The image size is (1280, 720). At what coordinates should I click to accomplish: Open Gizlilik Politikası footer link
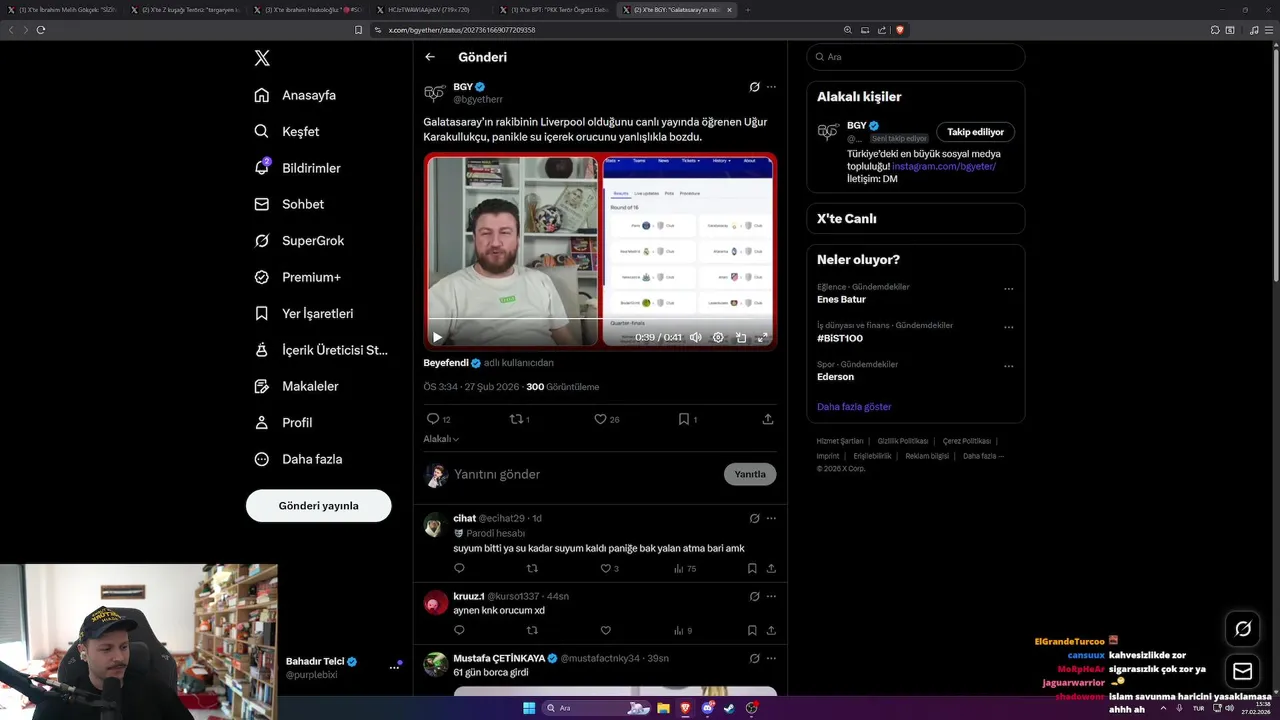[x=903, y=441]
